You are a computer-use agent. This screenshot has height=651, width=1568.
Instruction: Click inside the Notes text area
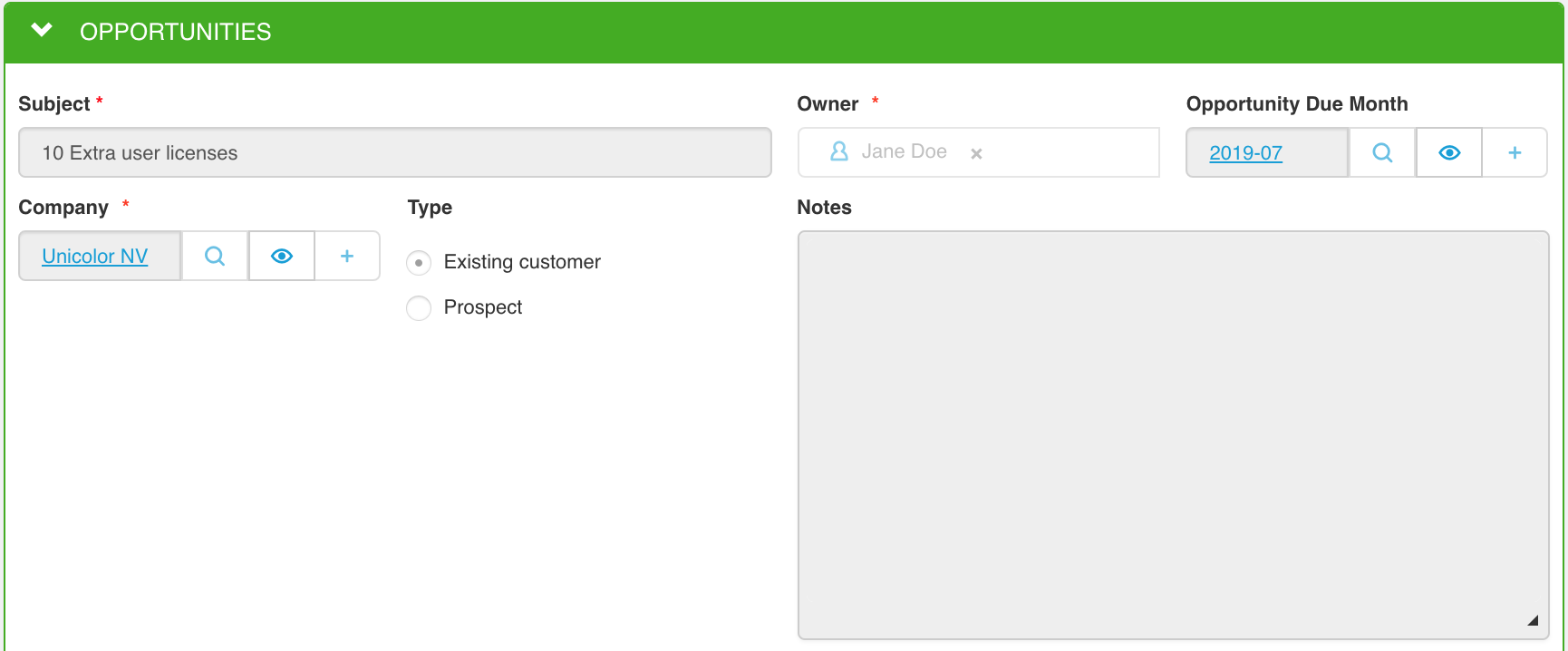click(1173, 435)
